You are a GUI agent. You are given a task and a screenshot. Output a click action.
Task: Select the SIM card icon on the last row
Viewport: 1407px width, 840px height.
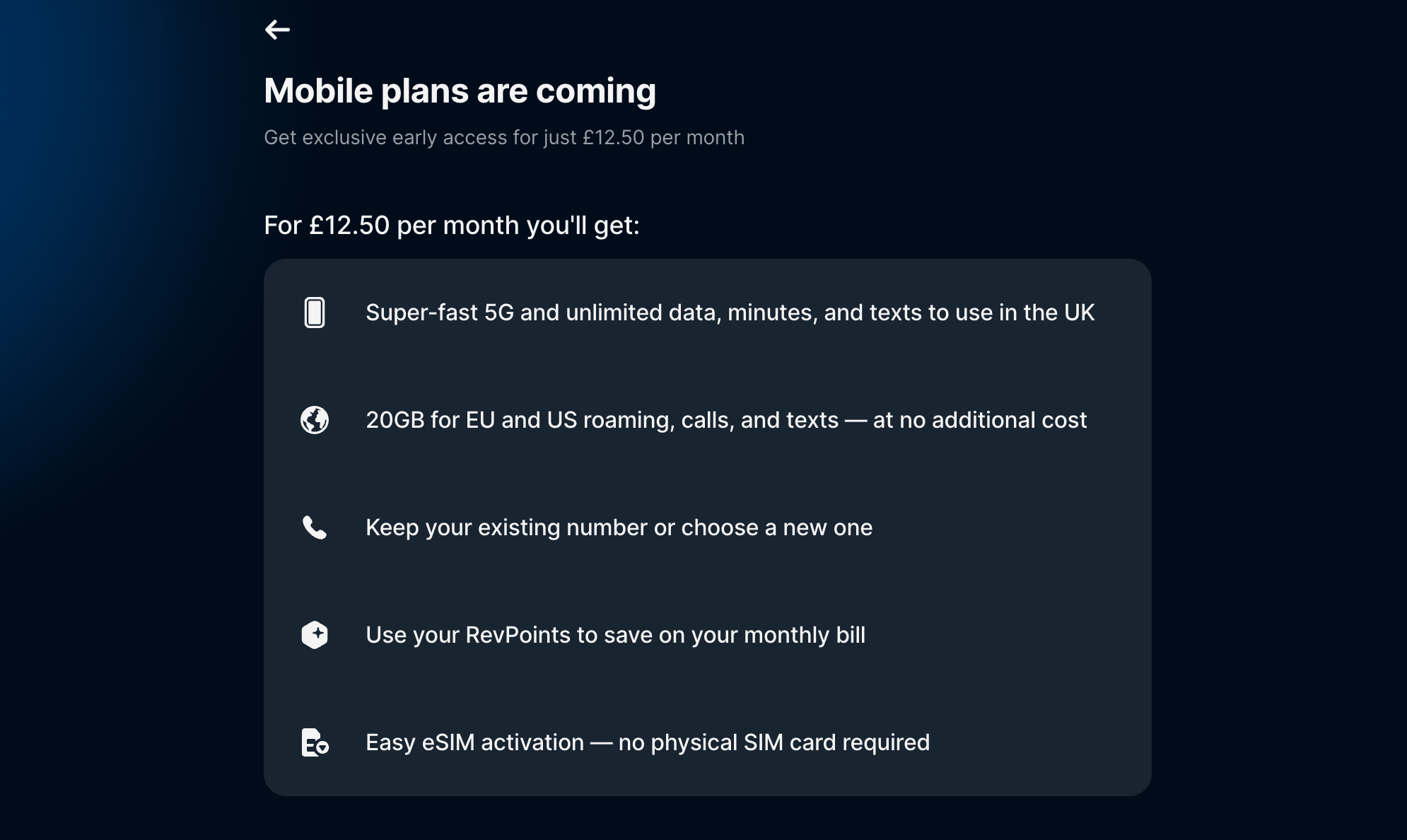point(315,742)
